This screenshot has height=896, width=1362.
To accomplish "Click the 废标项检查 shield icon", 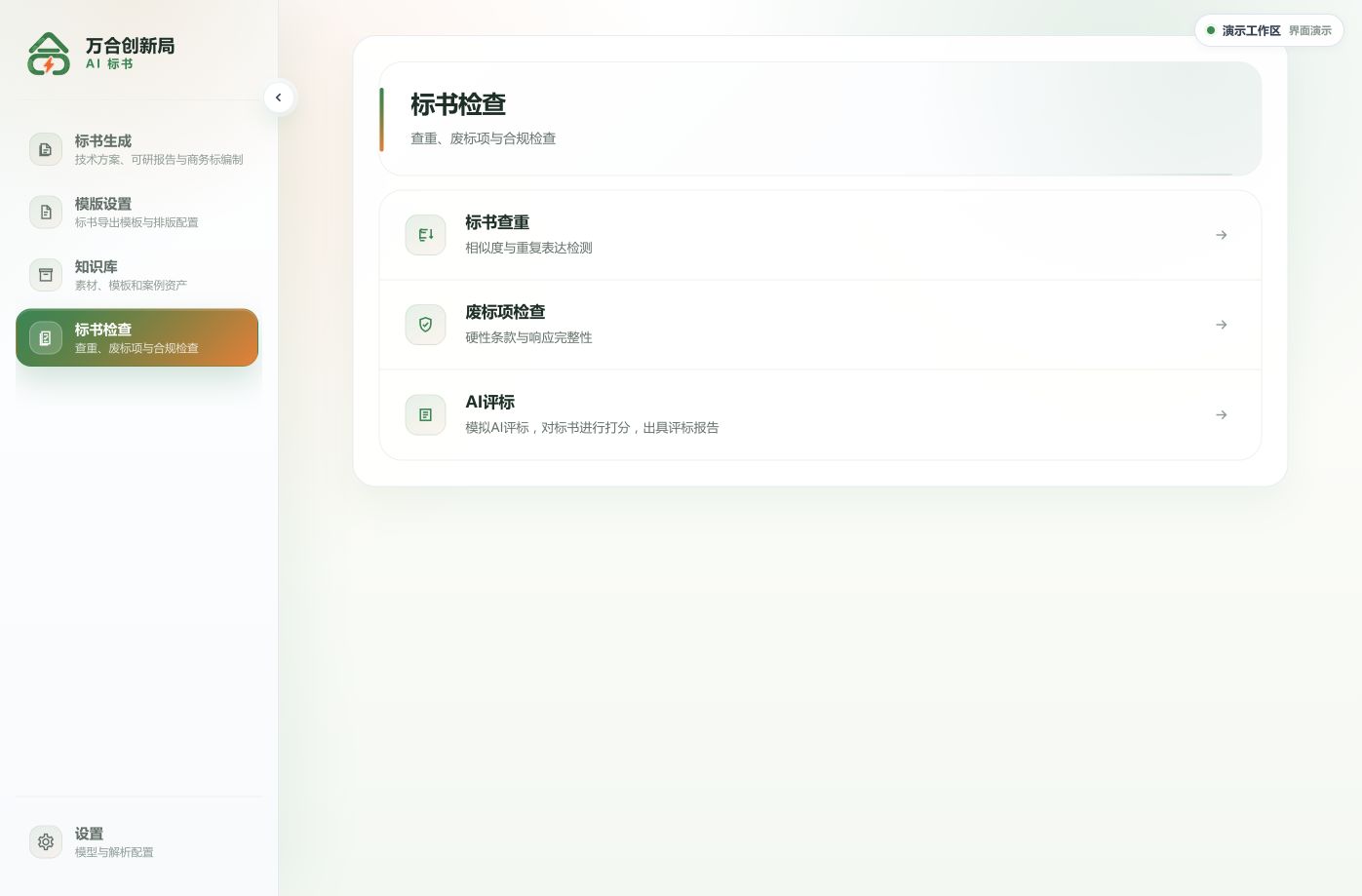I will coord(425,325).
